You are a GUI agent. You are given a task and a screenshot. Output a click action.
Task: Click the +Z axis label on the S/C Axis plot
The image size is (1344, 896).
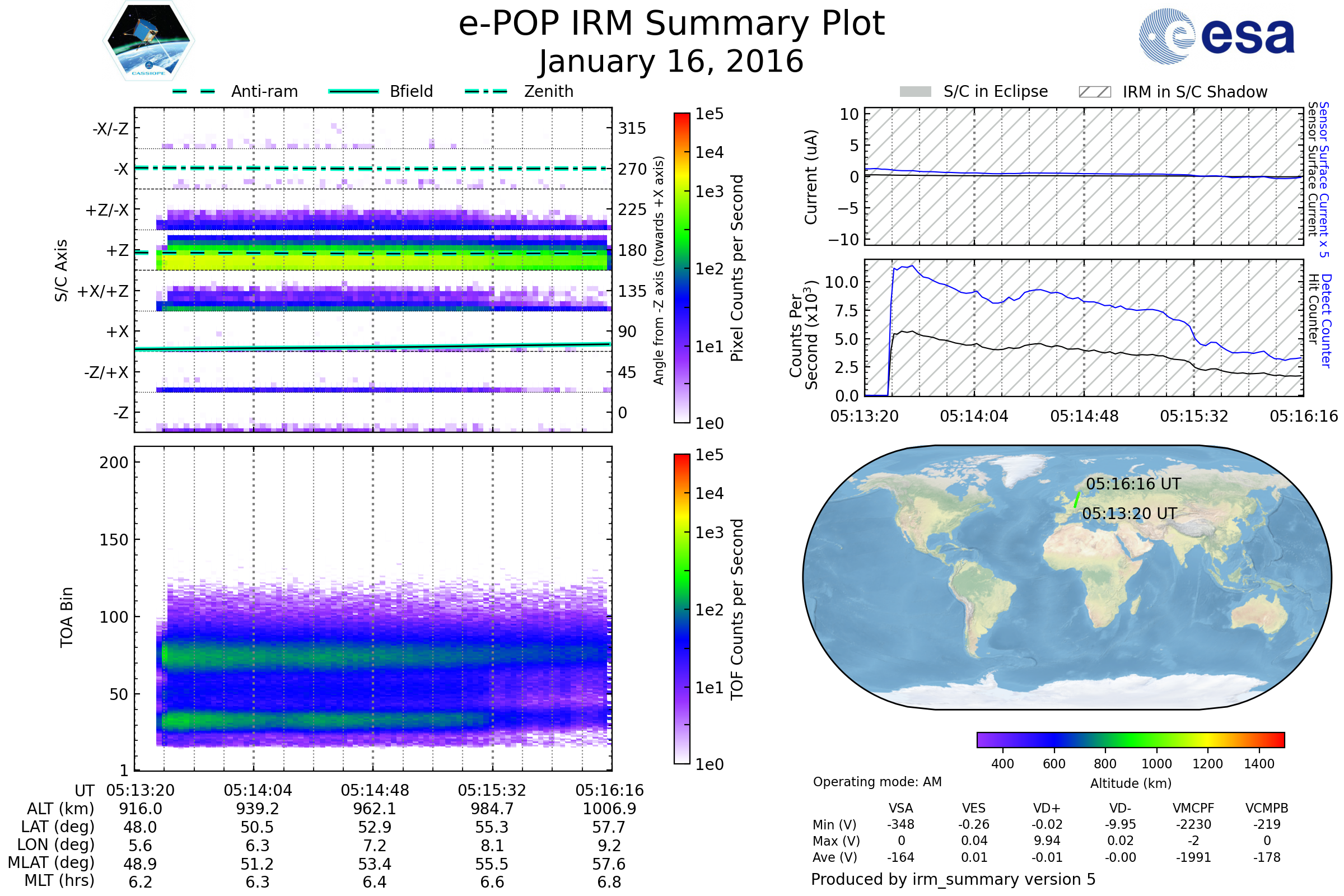click(x=117, y=251)
